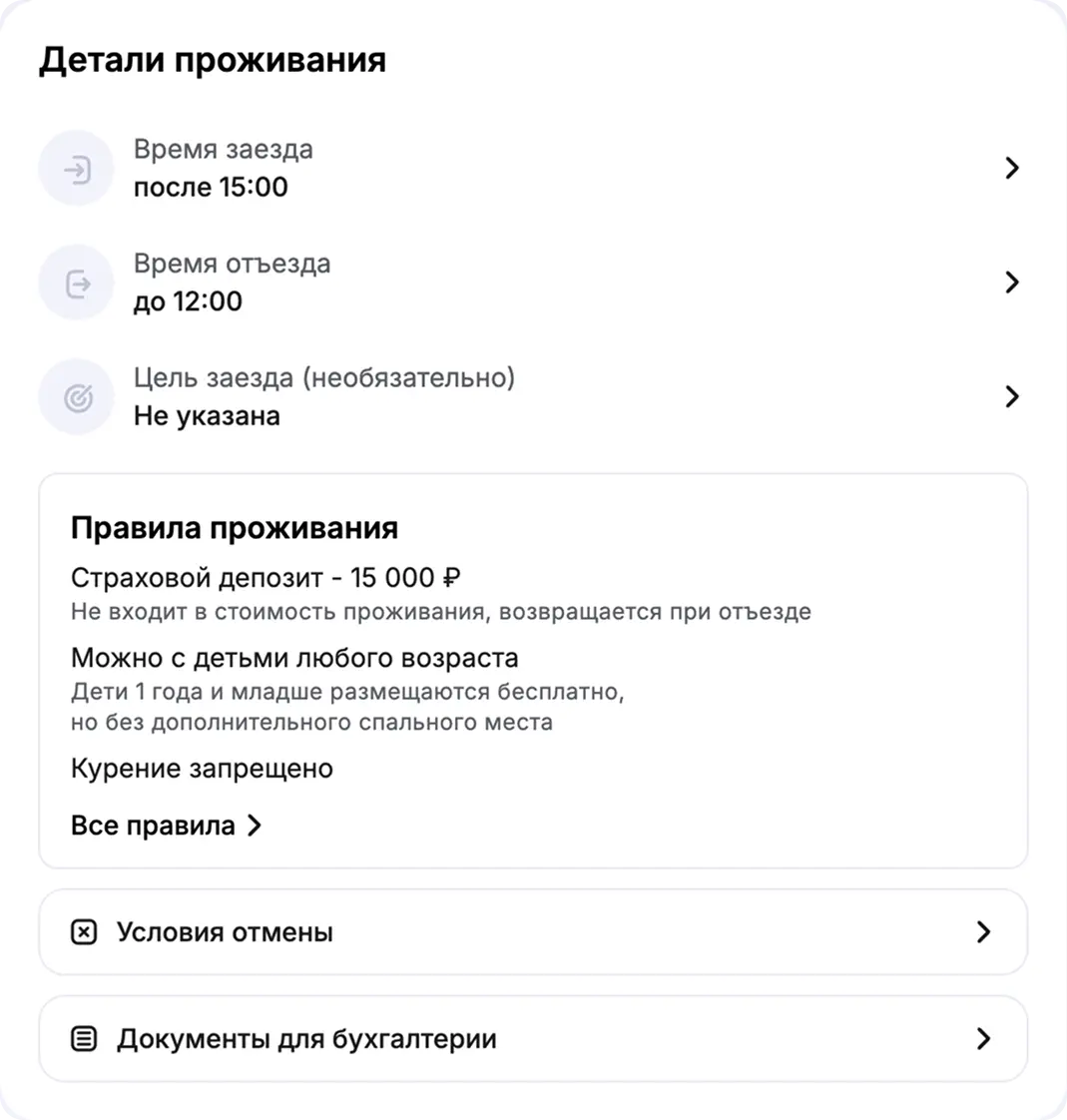Click the Не указана trip purpose value
This screenshot has width=1067, height=1120.
click(x=207, y=416)
